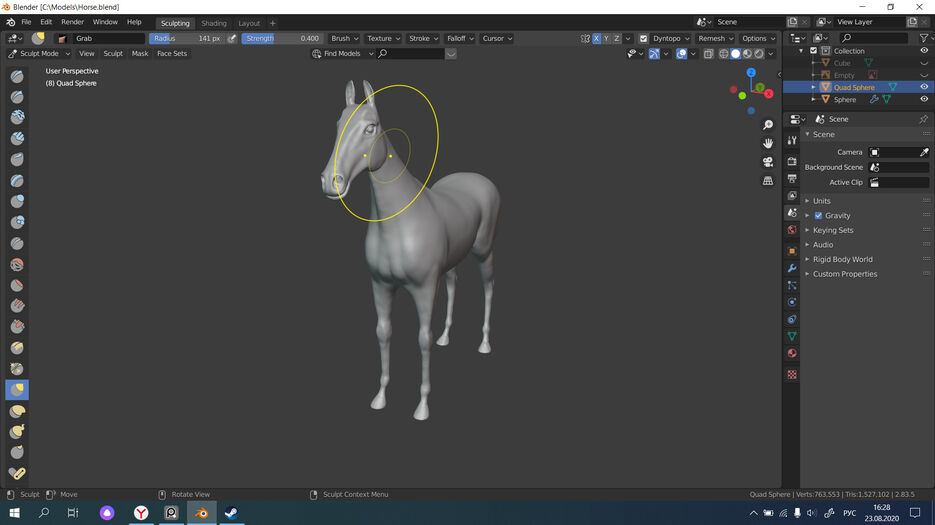Click the Blender logo menu icon
This screenshot has width=935, height=525.
pyautogui.click(x=11, y=22)
